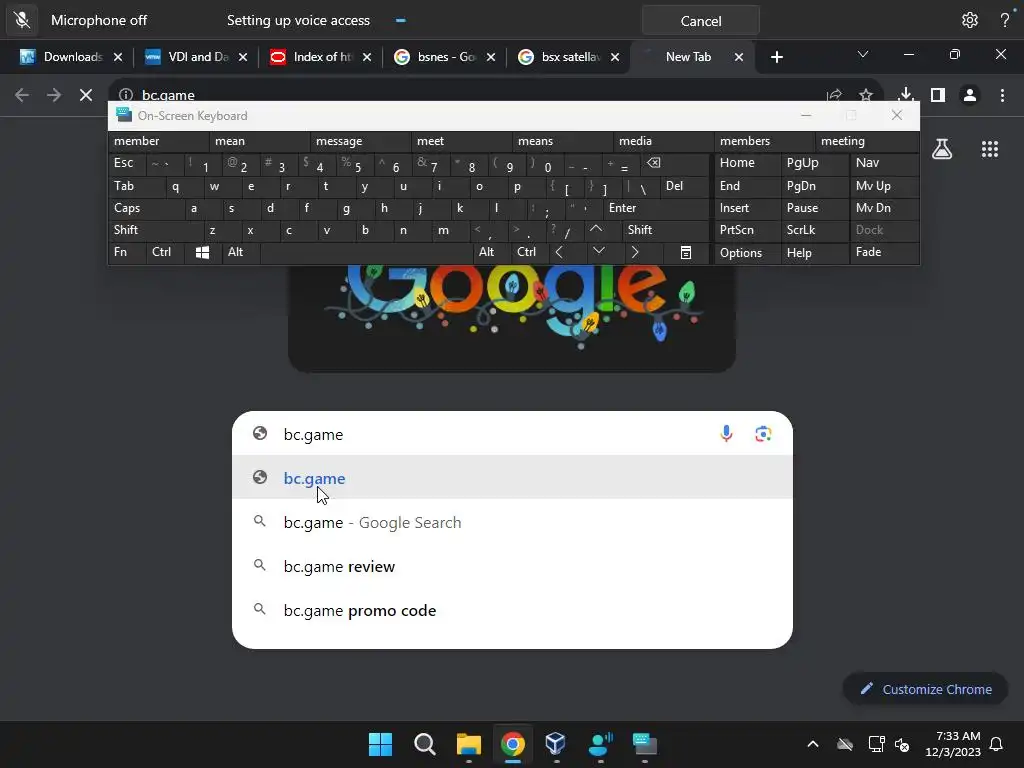Screen dimensions: 1024x768
Task: Expand the tab search chevron
Action: pyautogui.click(x=863, y=55)
